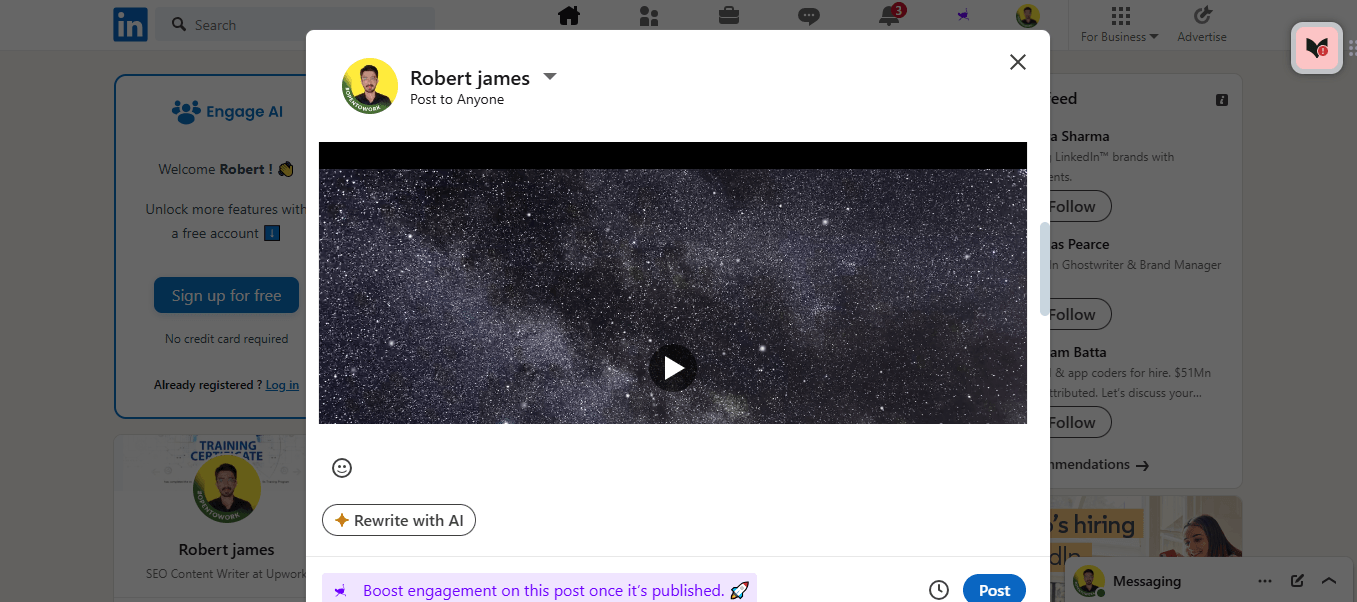Open the emoji picker in the post composer

click(x=342, y=468)
